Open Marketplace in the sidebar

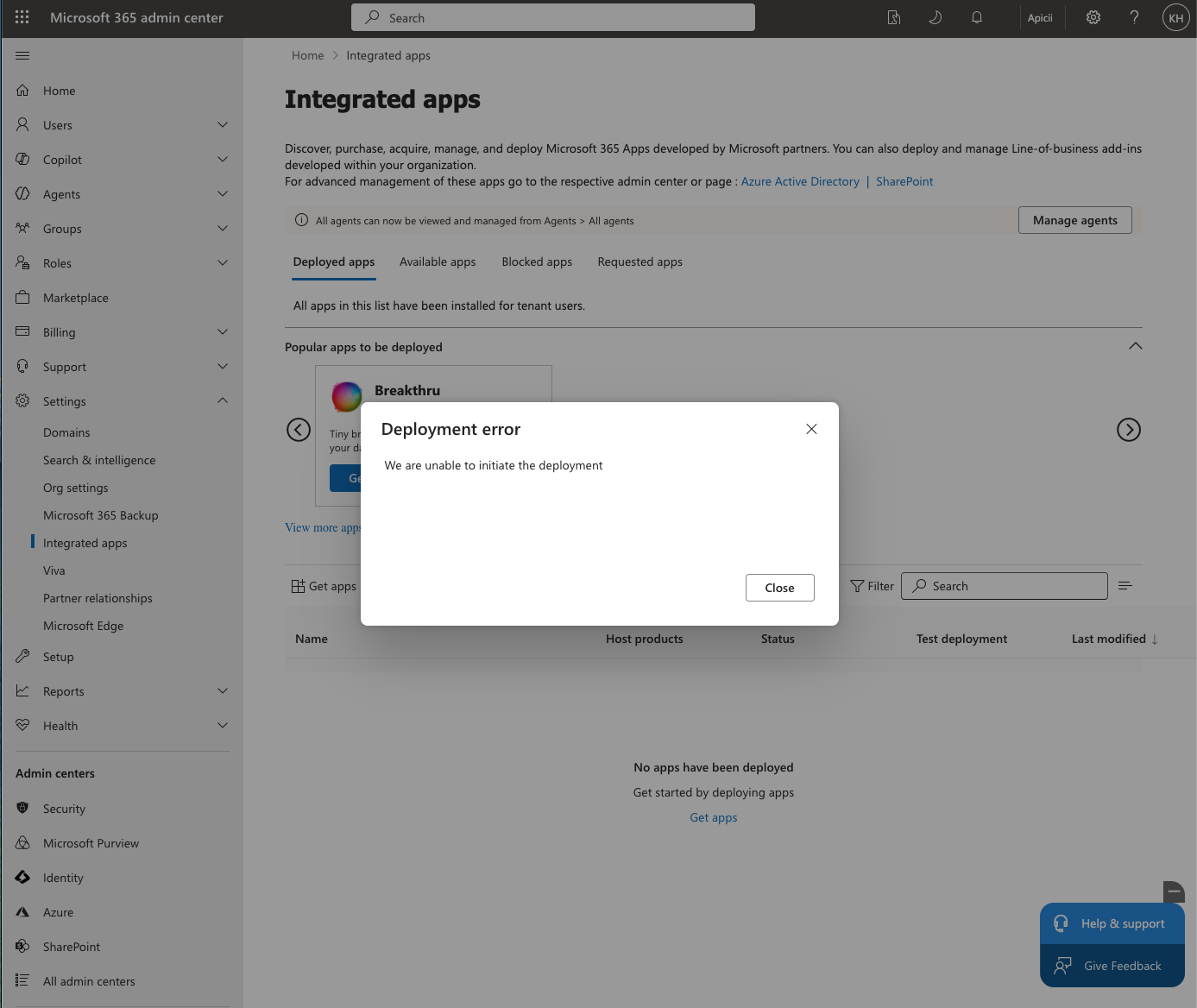[123, 298]
